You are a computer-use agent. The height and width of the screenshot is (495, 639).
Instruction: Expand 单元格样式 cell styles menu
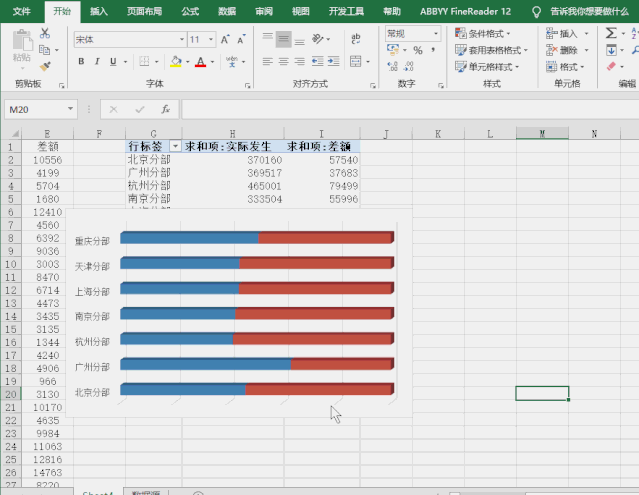click(x=487, y=66)
